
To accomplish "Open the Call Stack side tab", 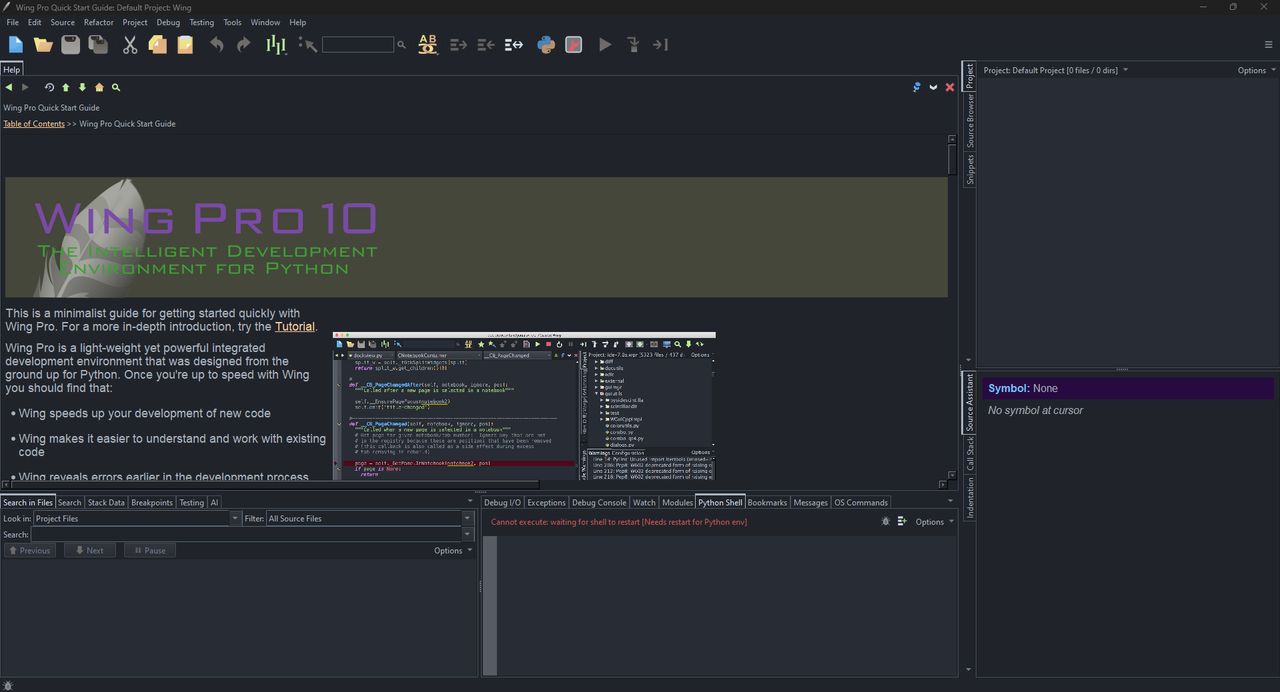I will (969, 453).
